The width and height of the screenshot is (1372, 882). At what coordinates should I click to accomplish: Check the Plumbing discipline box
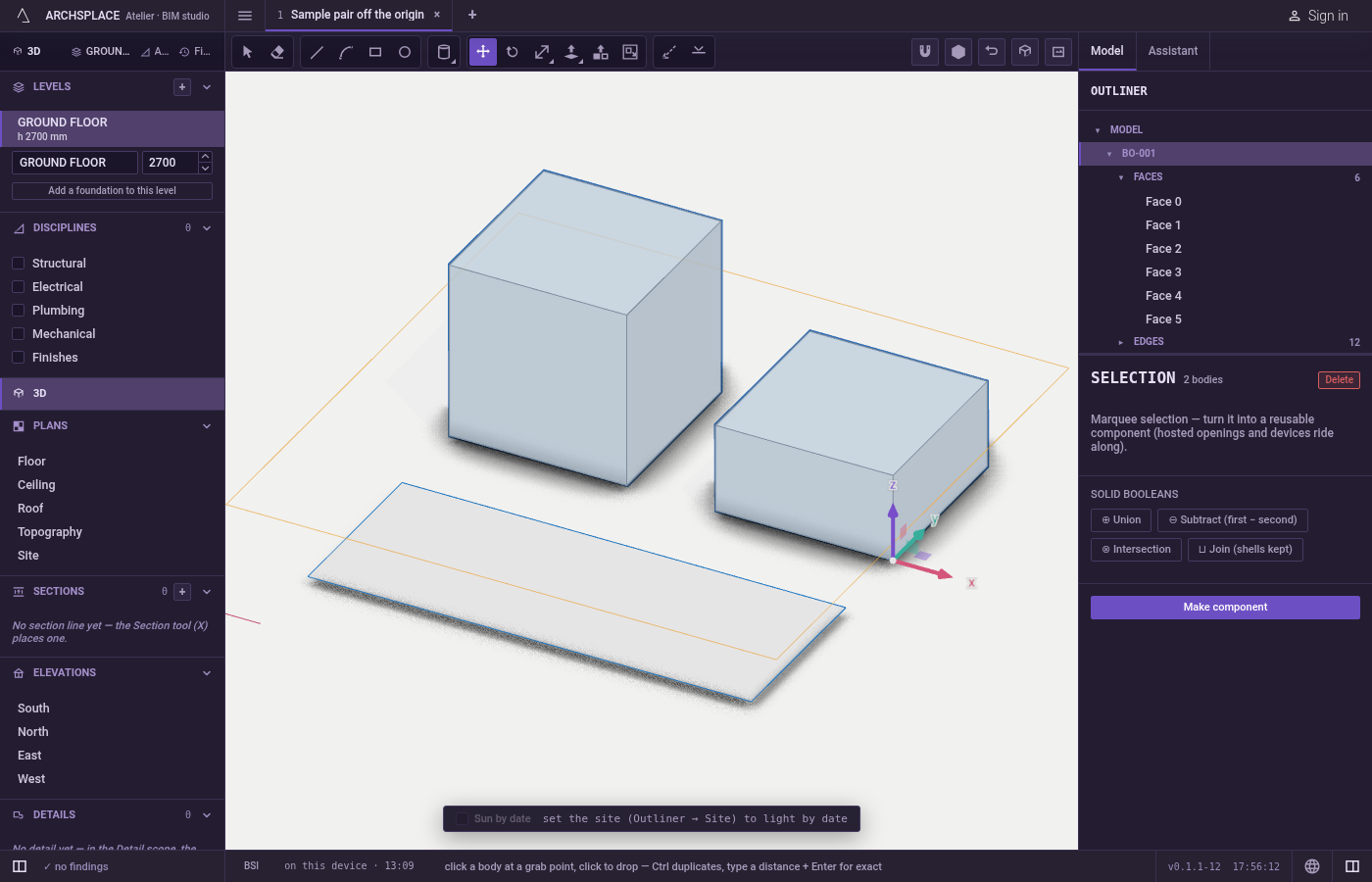point(18,311)
